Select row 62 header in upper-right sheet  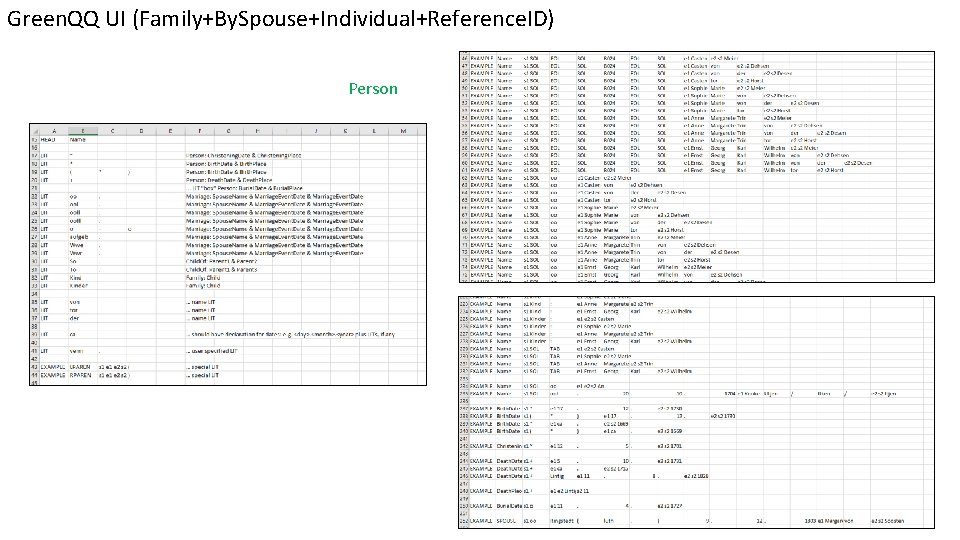click(x=464, y=178)
